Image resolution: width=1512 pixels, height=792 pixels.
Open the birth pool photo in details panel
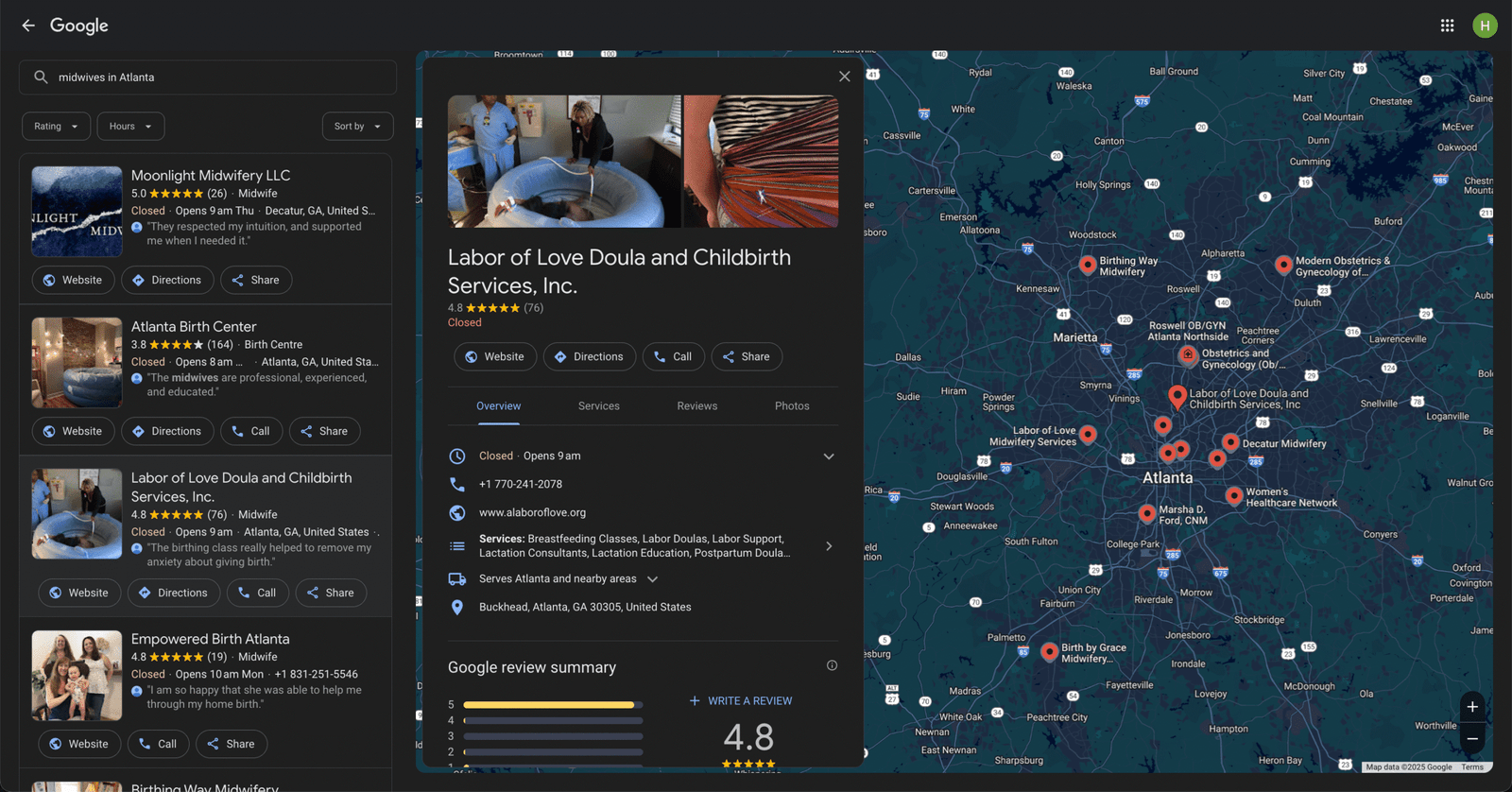pos(564,162)
